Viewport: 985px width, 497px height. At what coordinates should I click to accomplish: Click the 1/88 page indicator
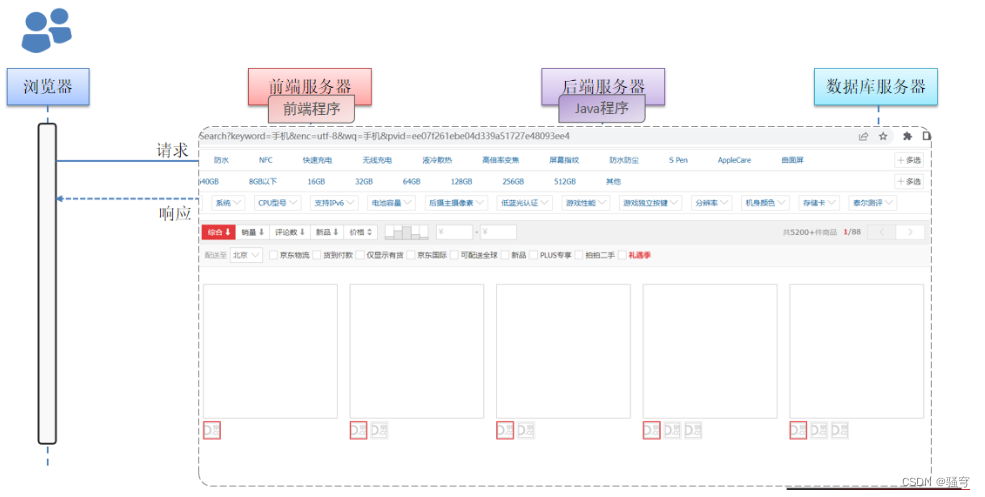tap(852, 232)
